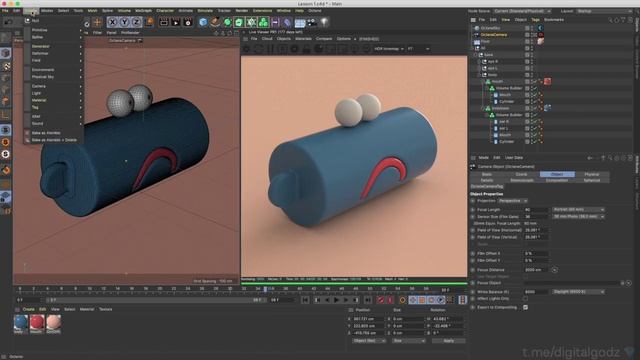
Task: Open the Size mode dropdown in coordinates
Action: click(409, 341)
